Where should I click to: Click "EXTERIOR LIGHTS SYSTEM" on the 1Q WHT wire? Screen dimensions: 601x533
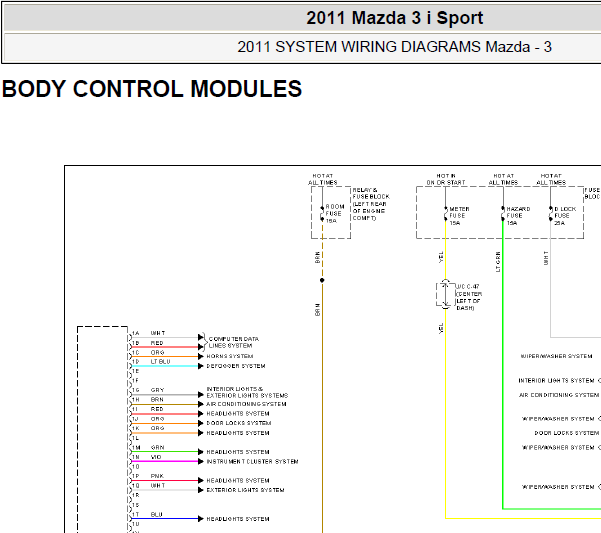245,490
